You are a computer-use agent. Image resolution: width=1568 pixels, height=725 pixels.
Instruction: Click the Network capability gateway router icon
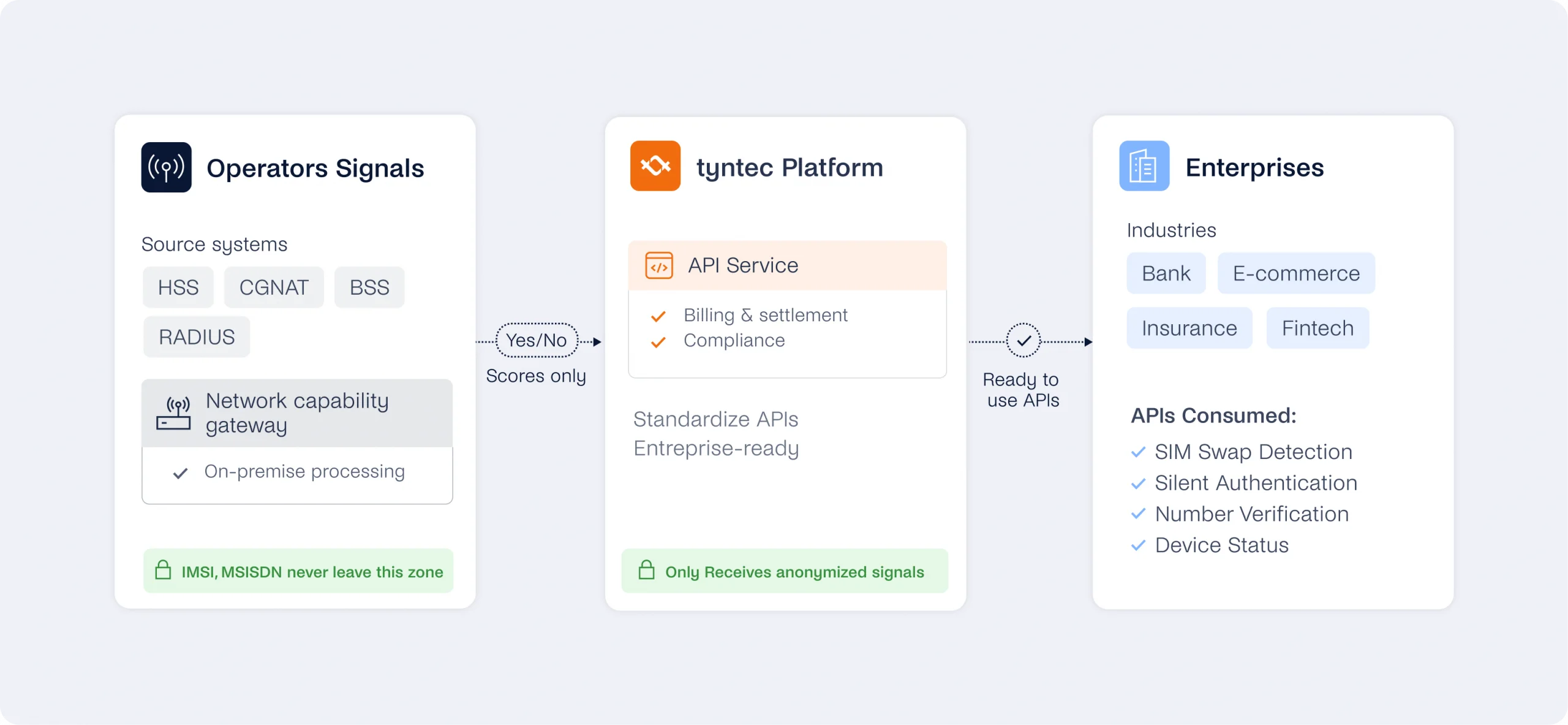[173, 413]
